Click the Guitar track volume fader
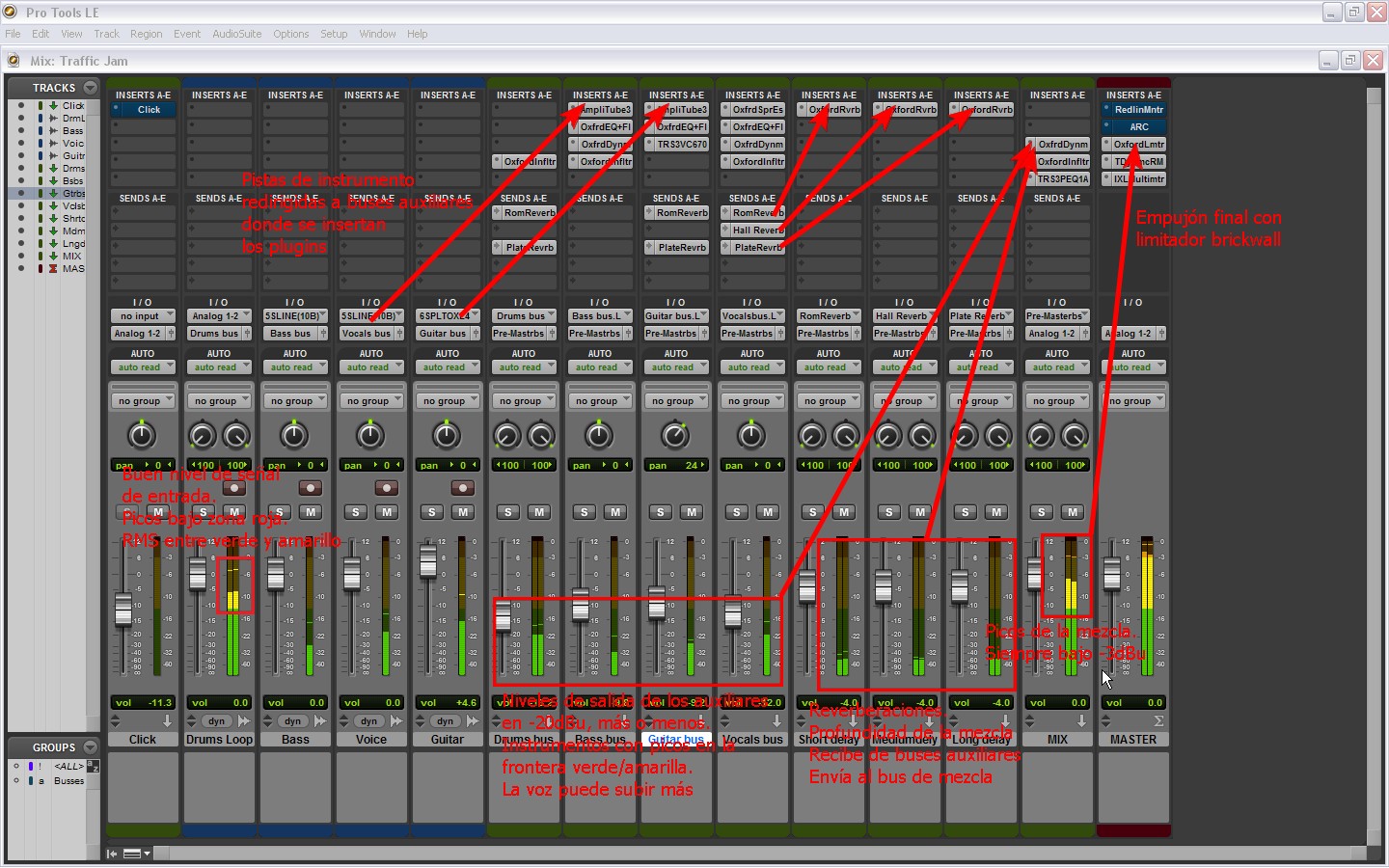This screenshot has height=868, width=1389. point(428,561)
